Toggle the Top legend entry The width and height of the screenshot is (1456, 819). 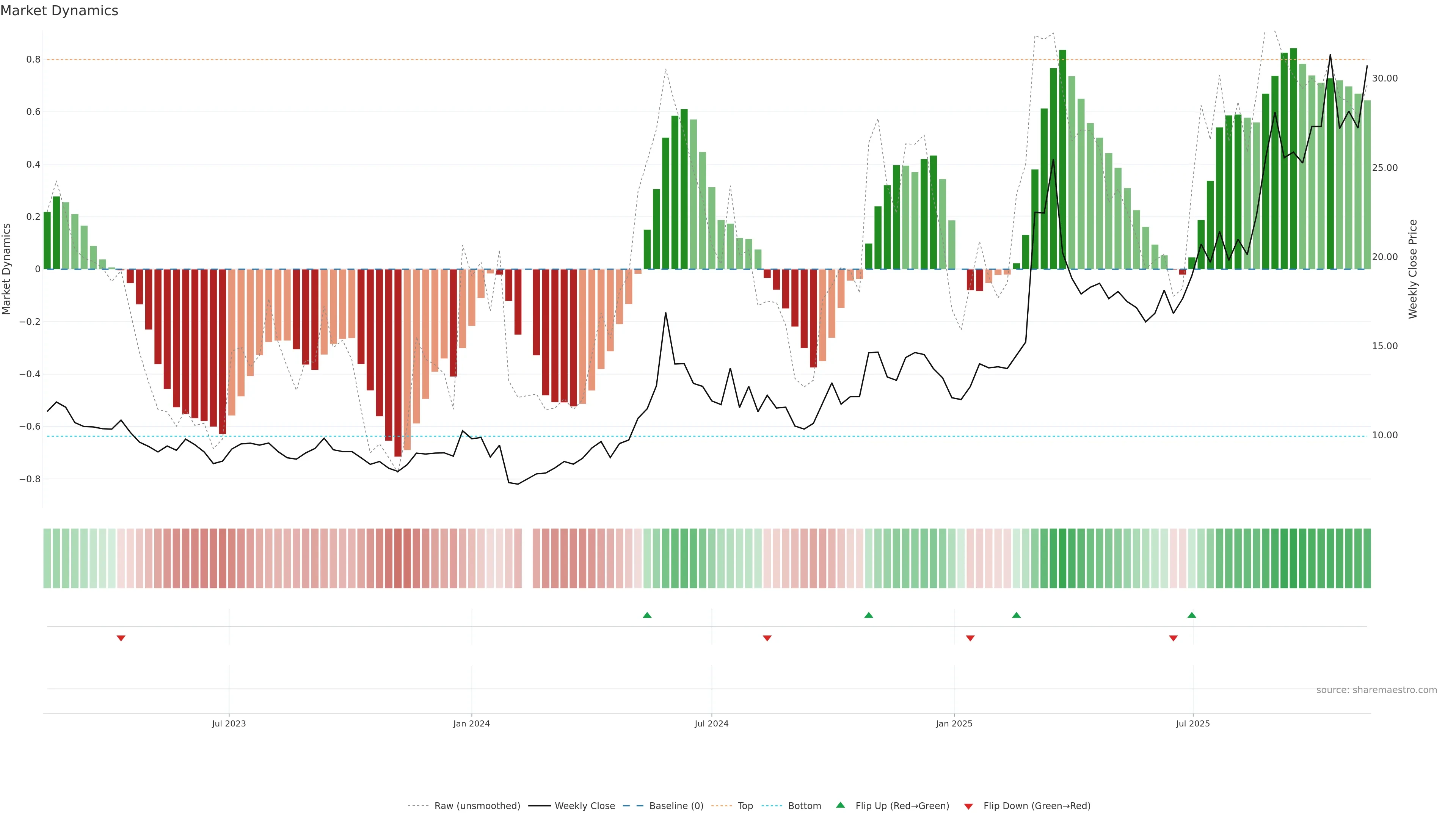click(x=745, y=806)
